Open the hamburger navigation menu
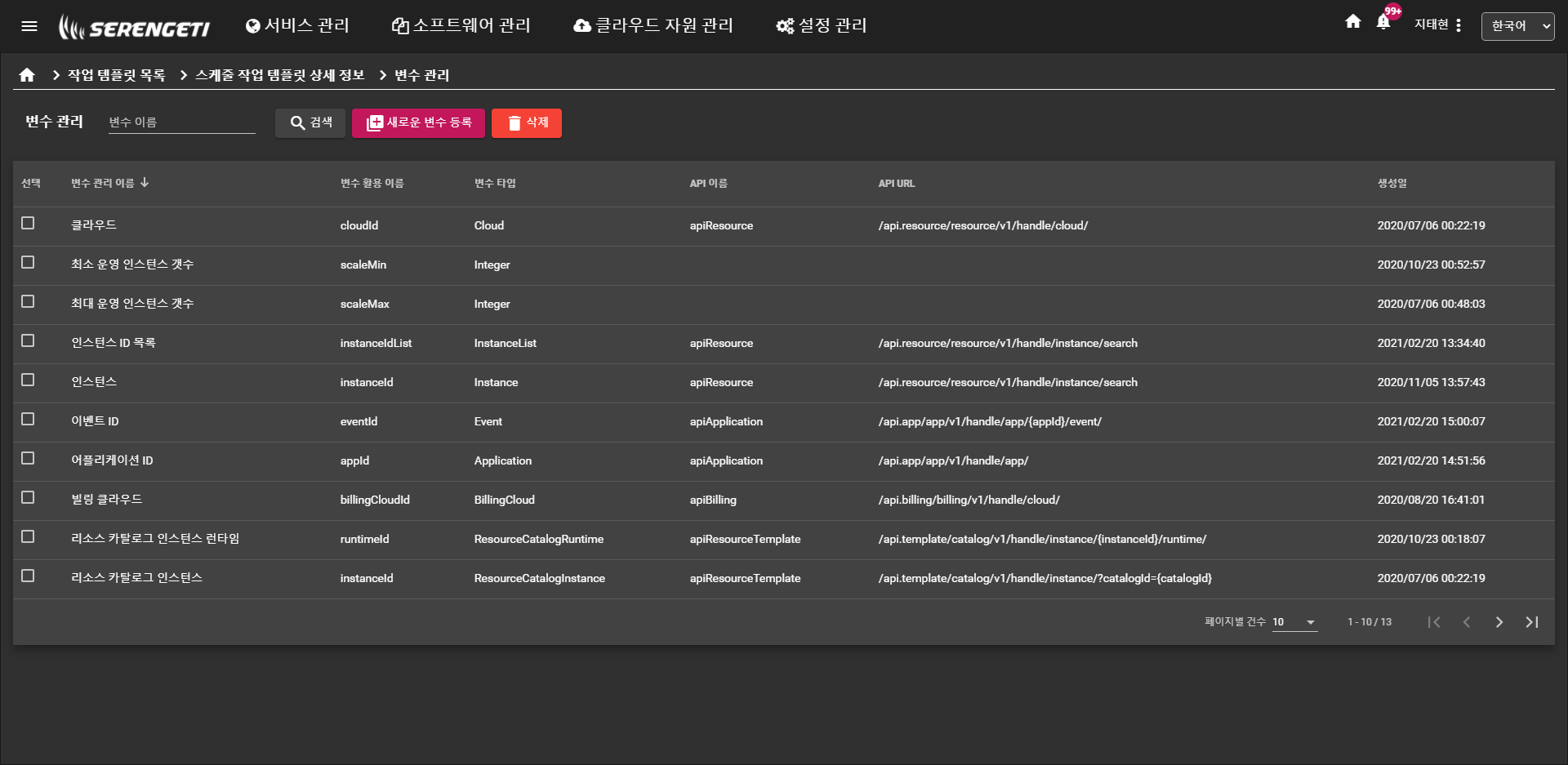1568x765 pixels. click(x=29, y=26)
